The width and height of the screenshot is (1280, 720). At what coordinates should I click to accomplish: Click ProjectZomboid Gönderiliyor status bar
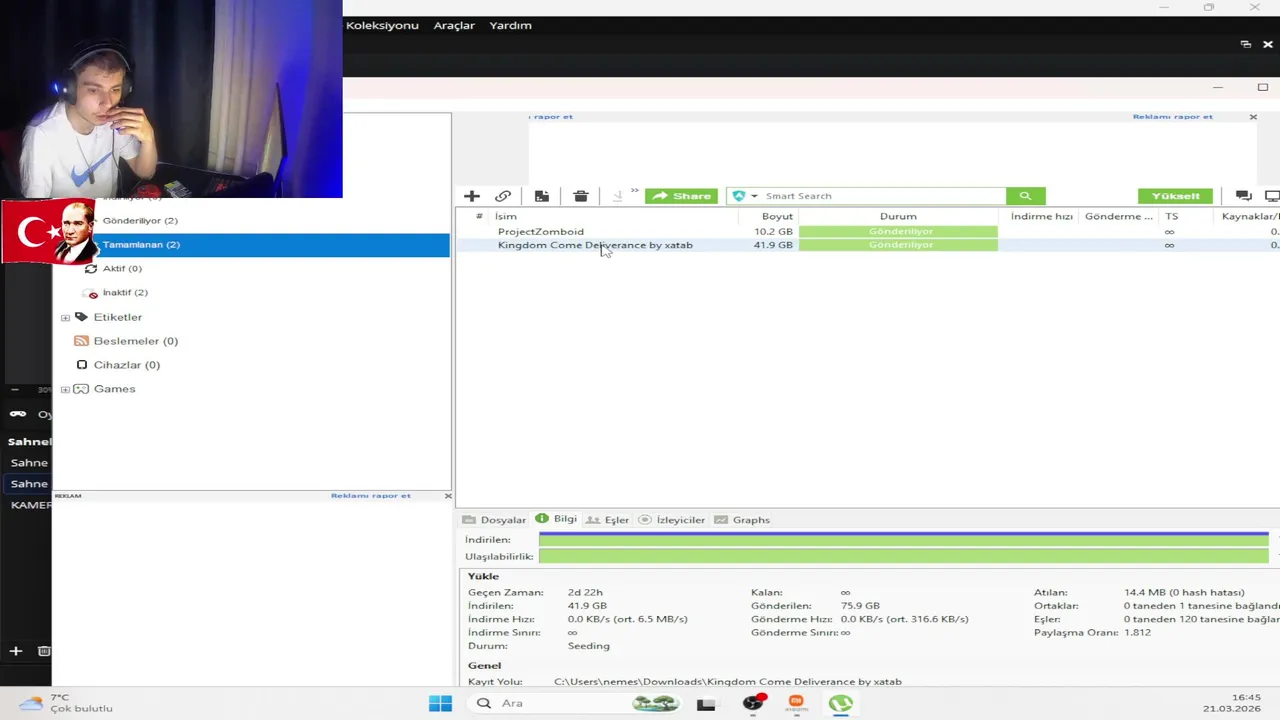click(x=898, y=231)
